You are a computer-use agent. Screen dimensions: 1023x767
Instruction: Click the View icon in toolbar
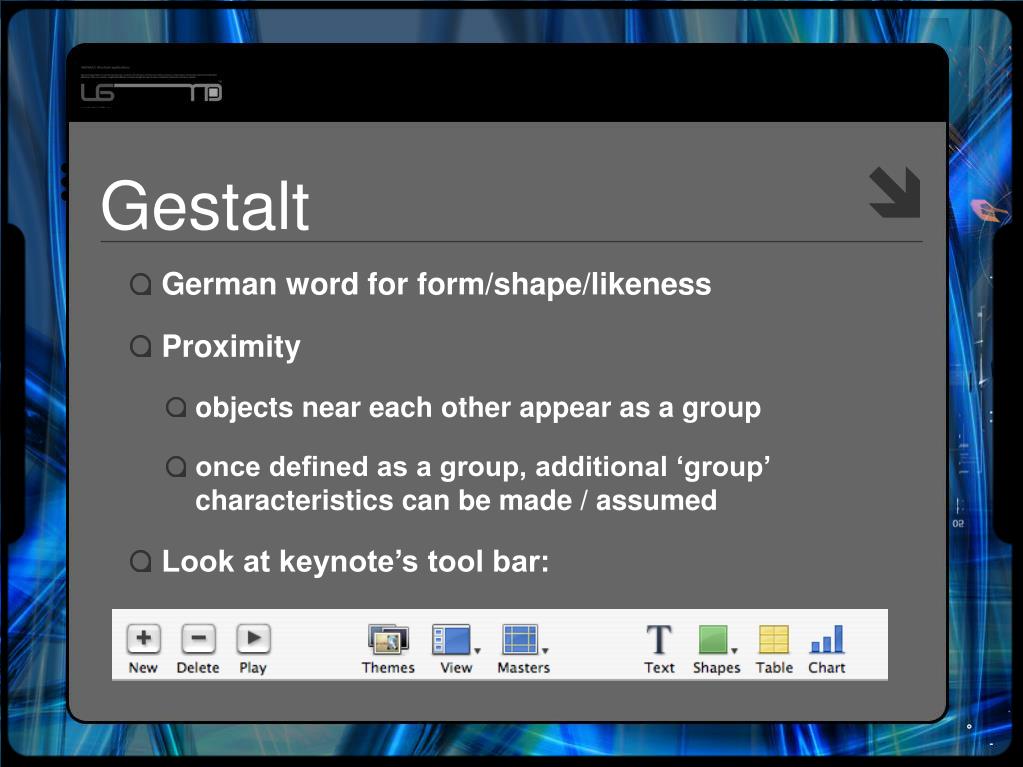tap(451, 639)
